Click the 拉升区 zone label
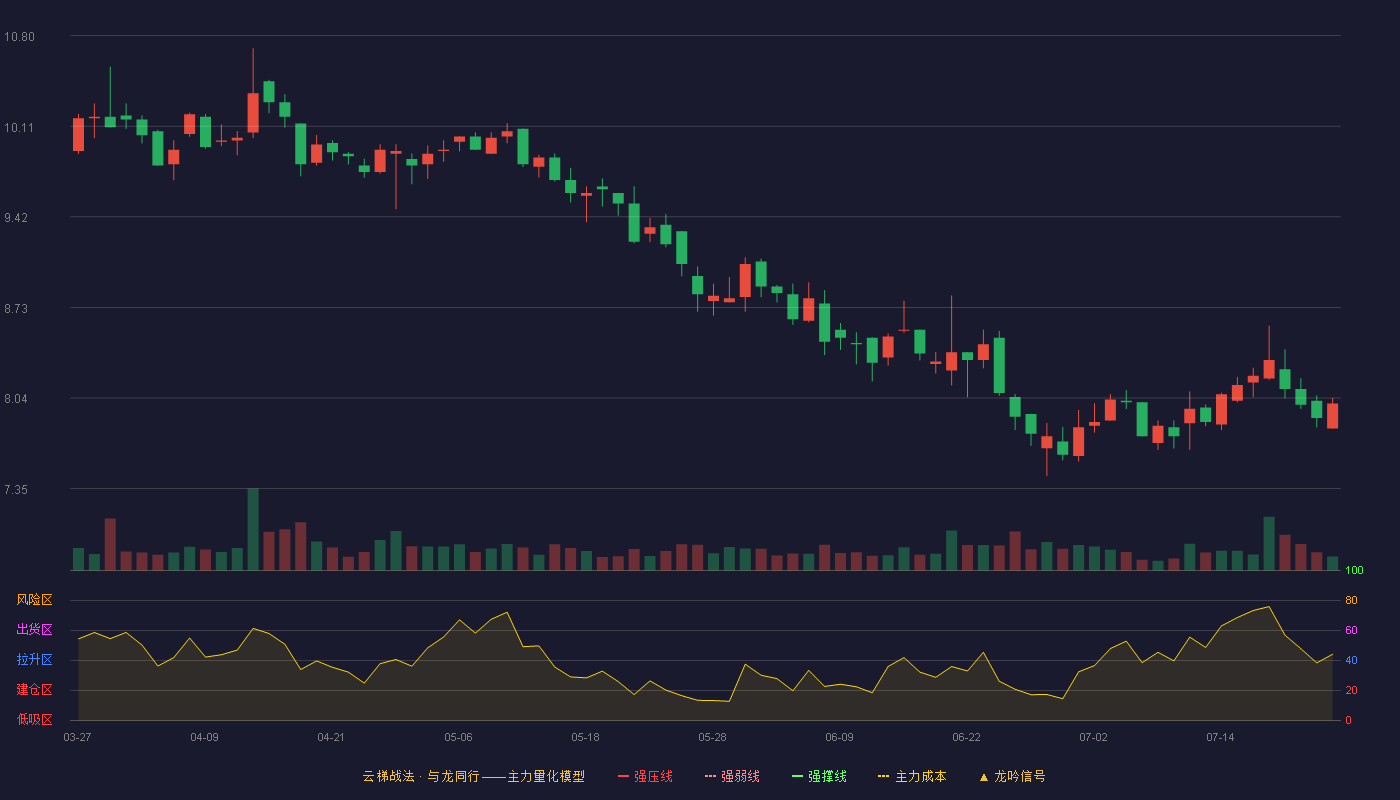Image resolution: width=1400 pixels, height=800 pixels. click(34, 660)
